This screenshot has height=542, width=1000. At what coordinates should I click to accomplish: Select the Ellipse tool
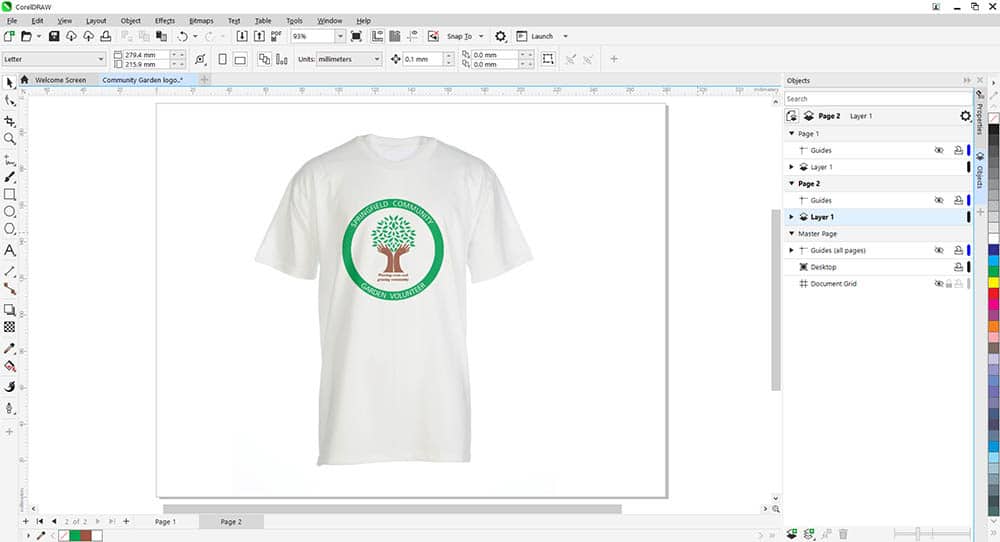10,212
